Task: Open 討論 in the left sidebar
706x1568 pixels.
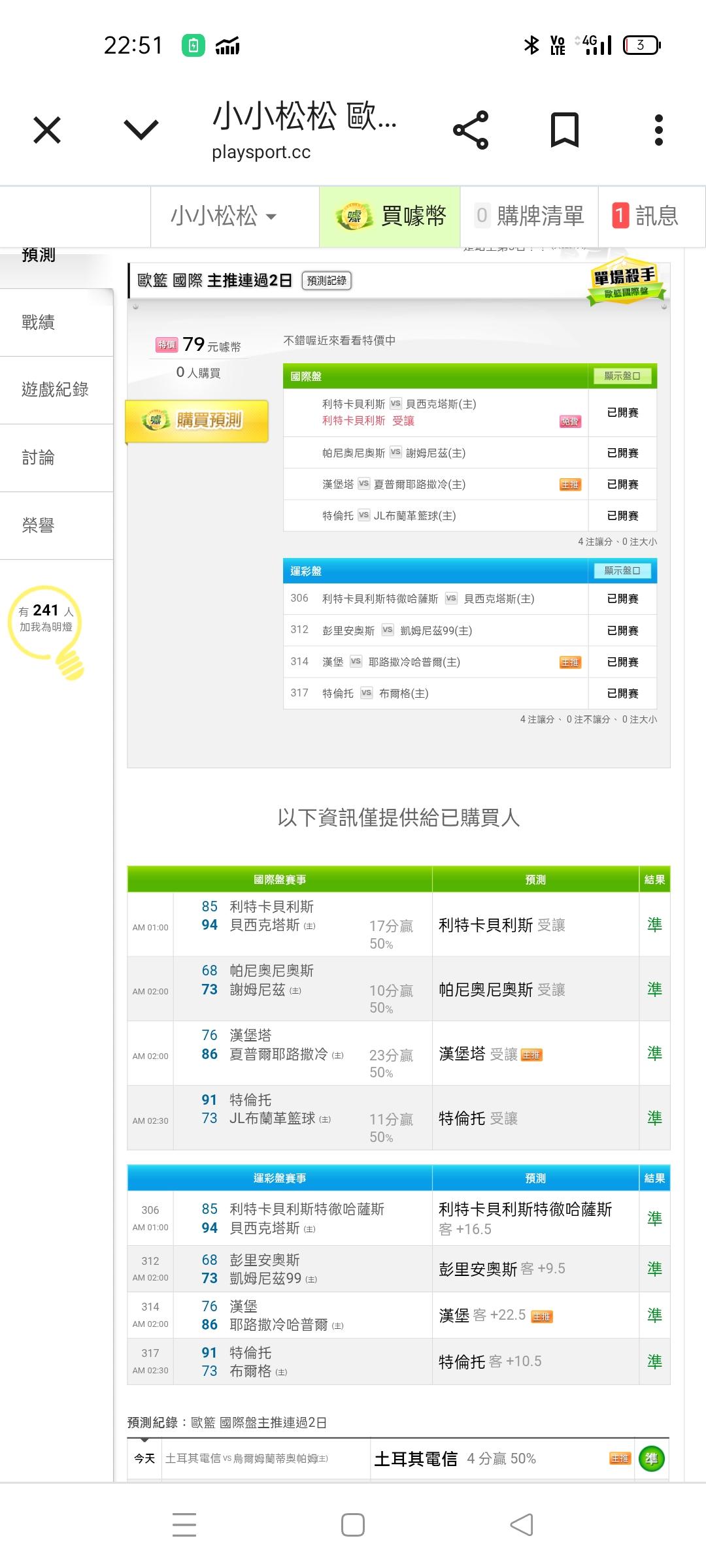Action: click(38, 457)
